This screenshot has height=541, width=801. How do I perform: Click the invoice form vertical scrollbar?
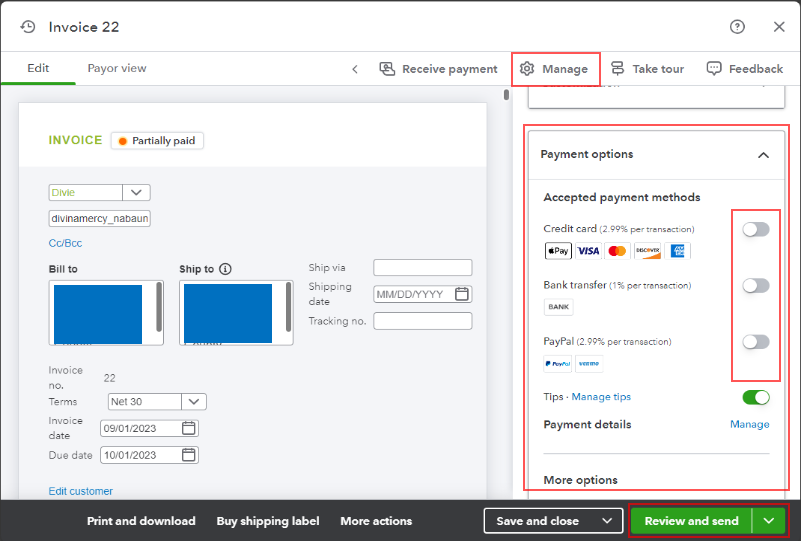(506, 95)
